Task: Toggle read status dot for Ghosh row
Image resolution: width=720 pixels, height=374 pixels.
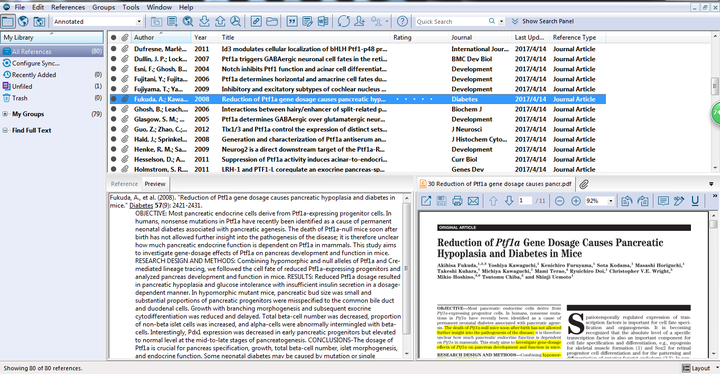Action: [x=113, y=109]
